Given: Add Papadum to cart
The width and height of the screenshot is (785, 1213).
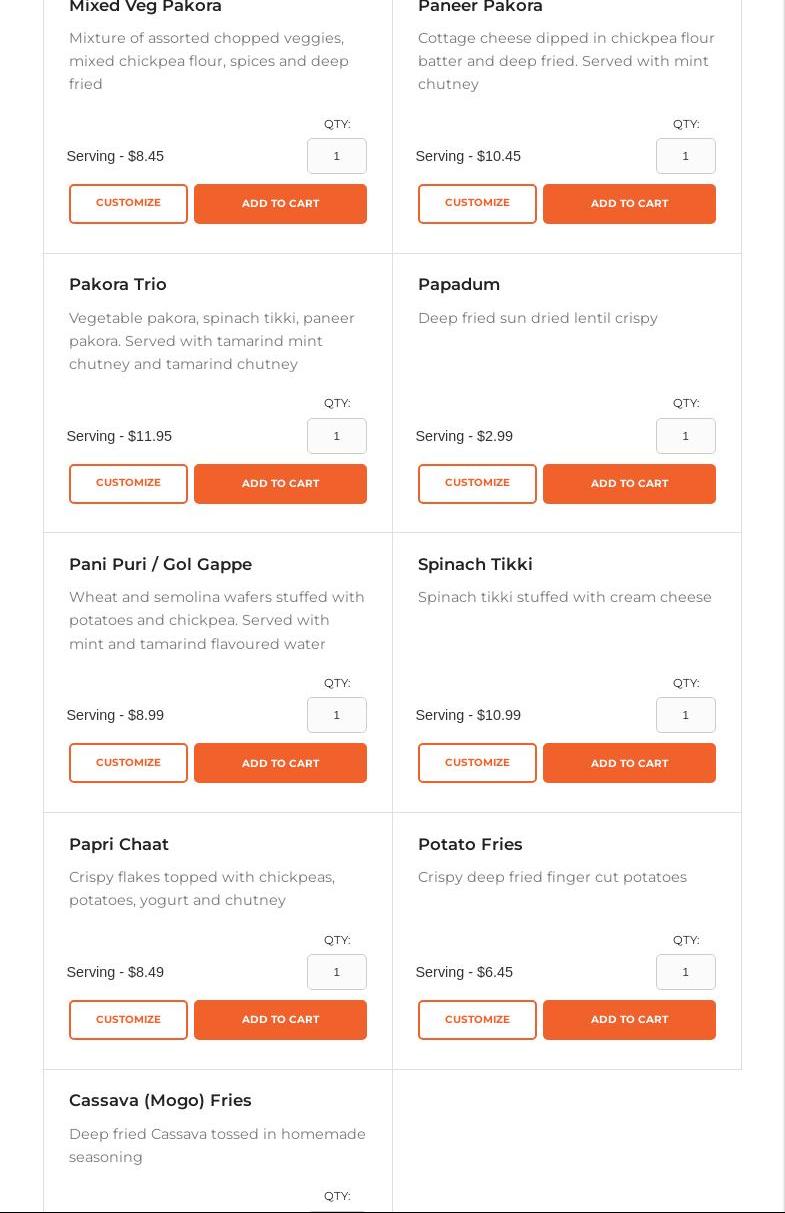Looking at the screenshot, I should pyautogui.click(x=629, y=484).
